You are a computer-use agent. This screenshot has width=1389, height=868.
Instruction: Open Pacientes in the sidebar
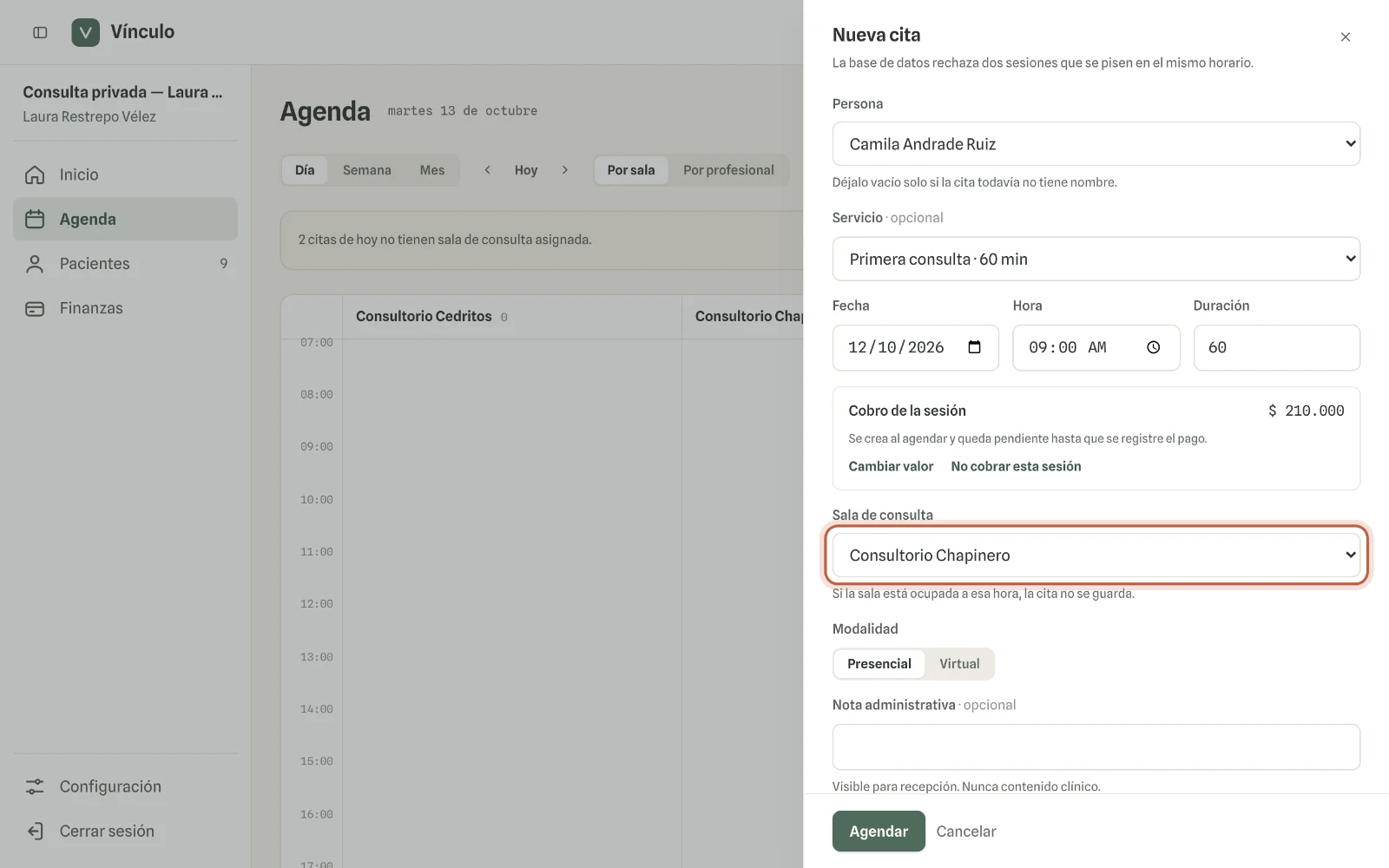[125, 264]
